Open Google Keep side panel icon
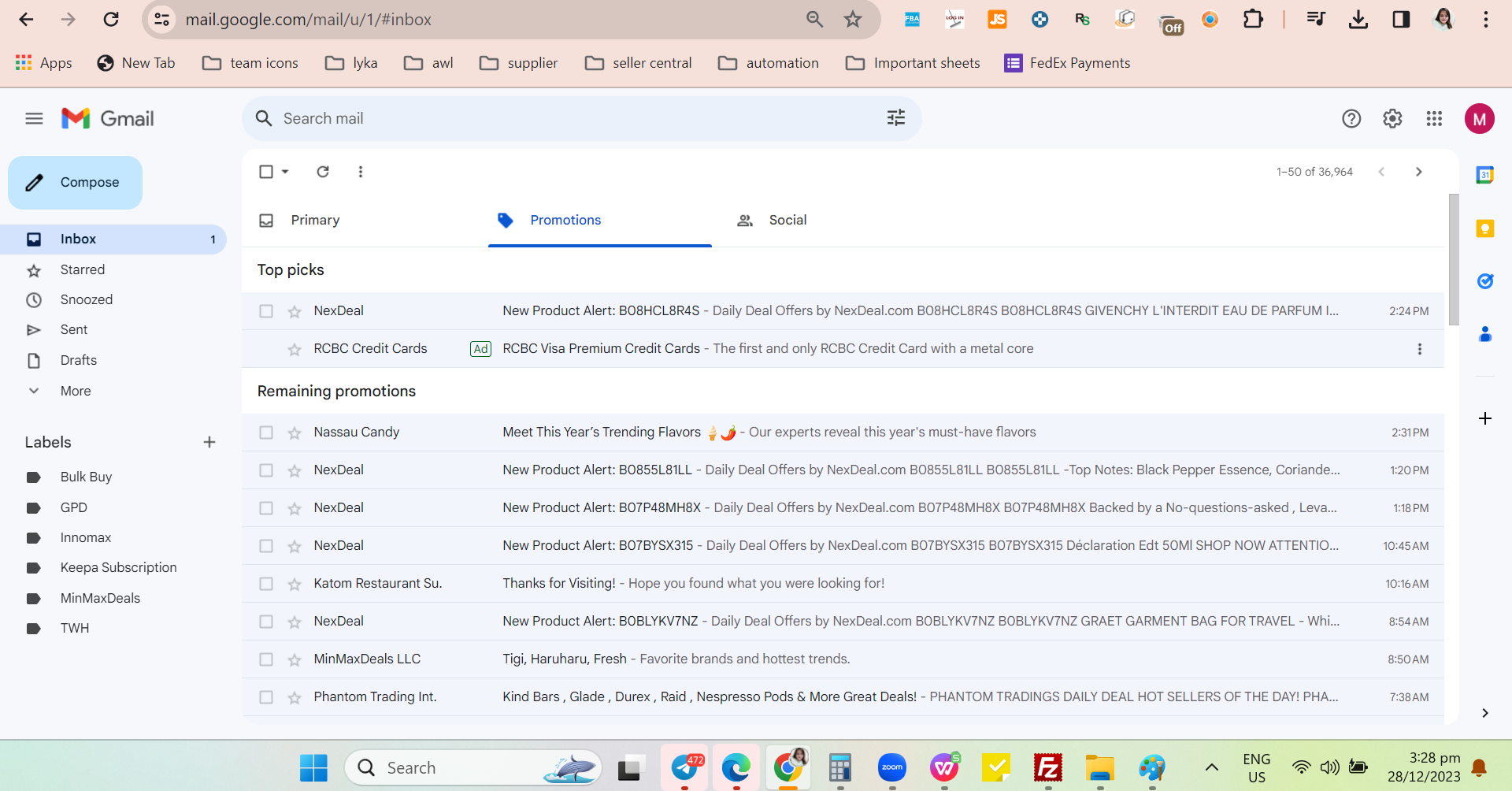The height and width of the screenshot is (791, 1512). [1485, 228]
